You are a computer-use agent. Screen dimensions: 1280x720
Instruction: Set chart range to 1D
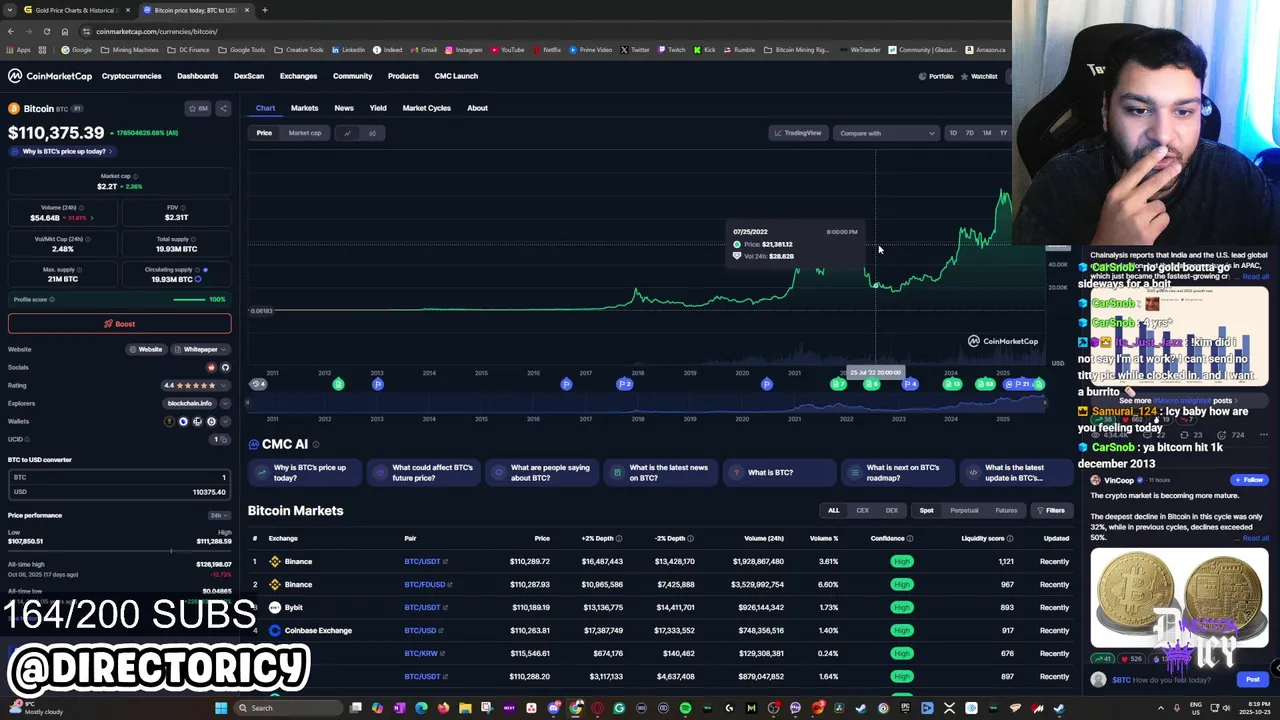[x=953, y=133]
